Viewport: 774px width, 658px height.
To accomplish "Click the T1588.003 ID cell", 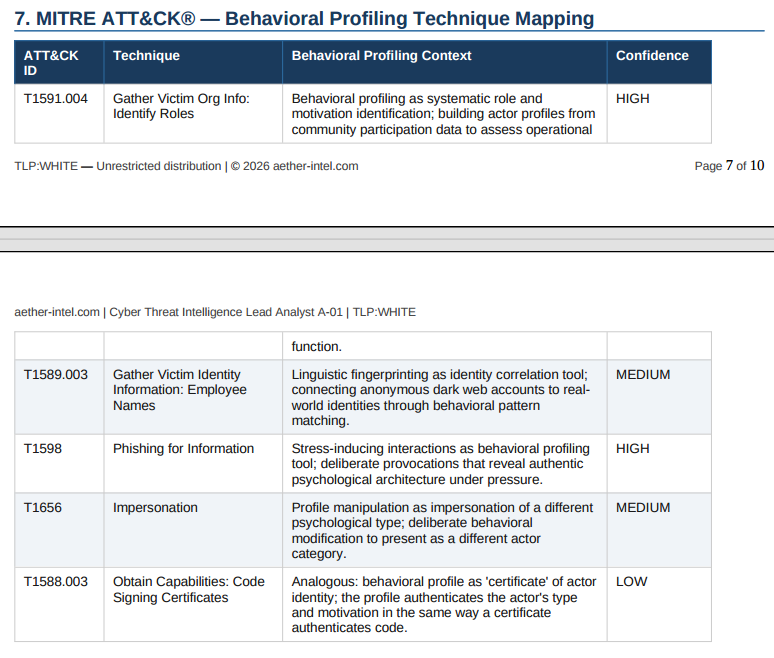I will [59, 605].
